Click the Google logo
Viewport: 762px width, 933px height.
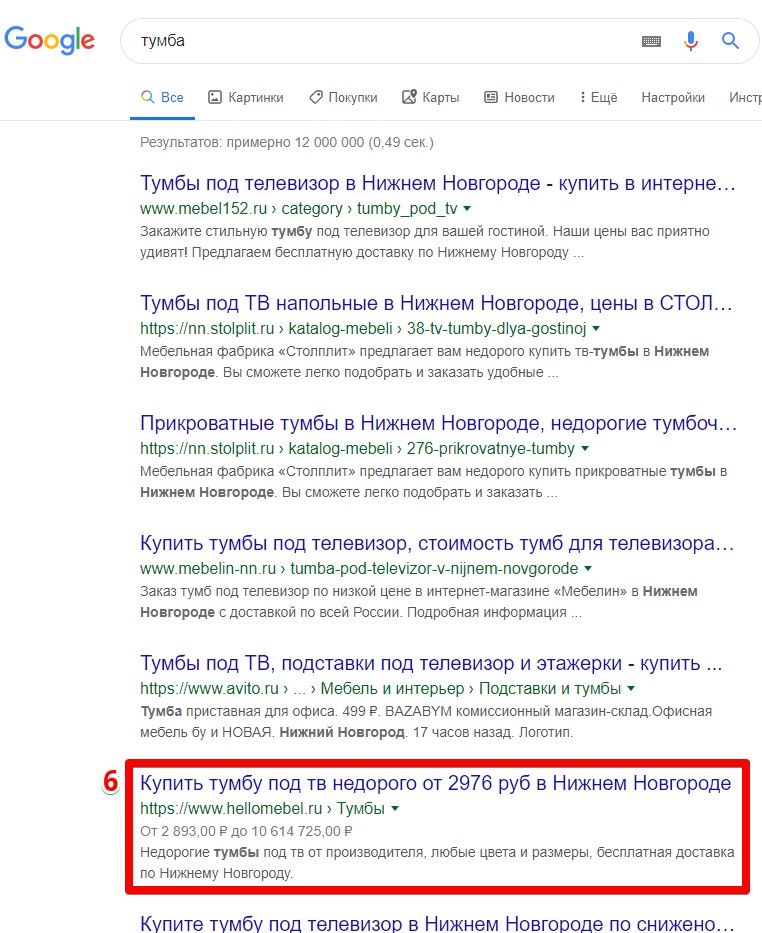[50, 40]
